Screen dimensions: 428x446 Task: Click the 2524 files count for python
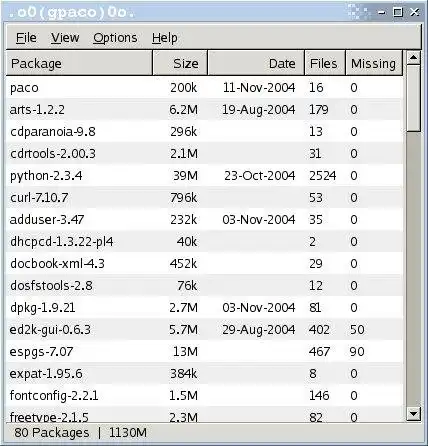tap(322, 175)
